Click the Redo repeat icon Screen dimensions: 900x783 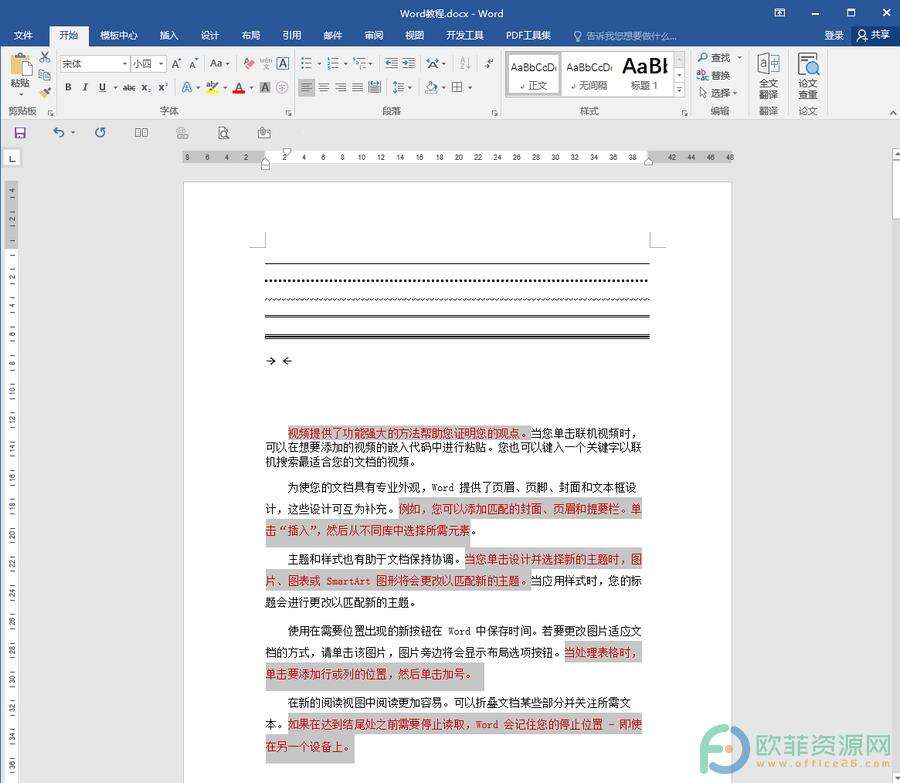pos(100,133)
